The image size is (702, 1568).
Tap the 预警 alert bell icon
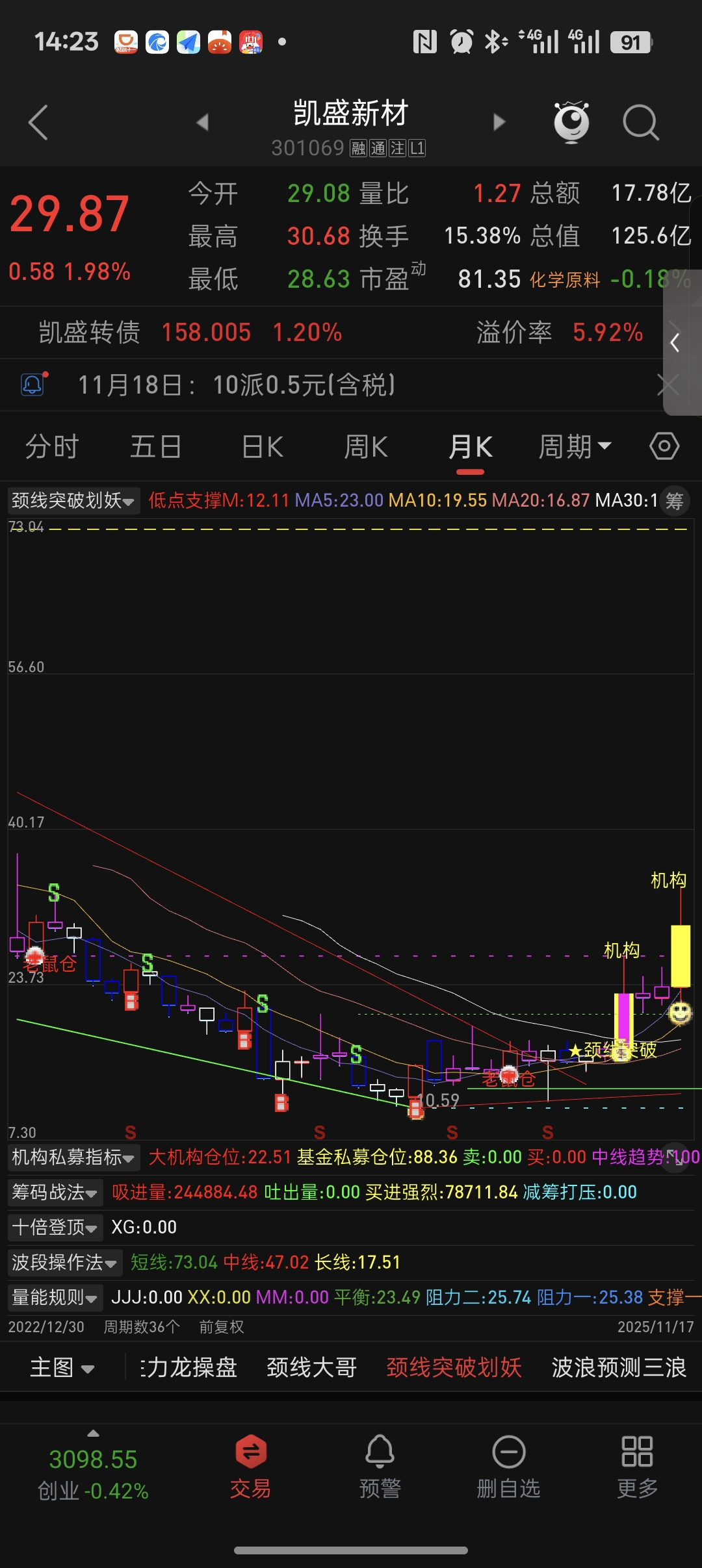pyautogui.click(x=380, y=1466)
